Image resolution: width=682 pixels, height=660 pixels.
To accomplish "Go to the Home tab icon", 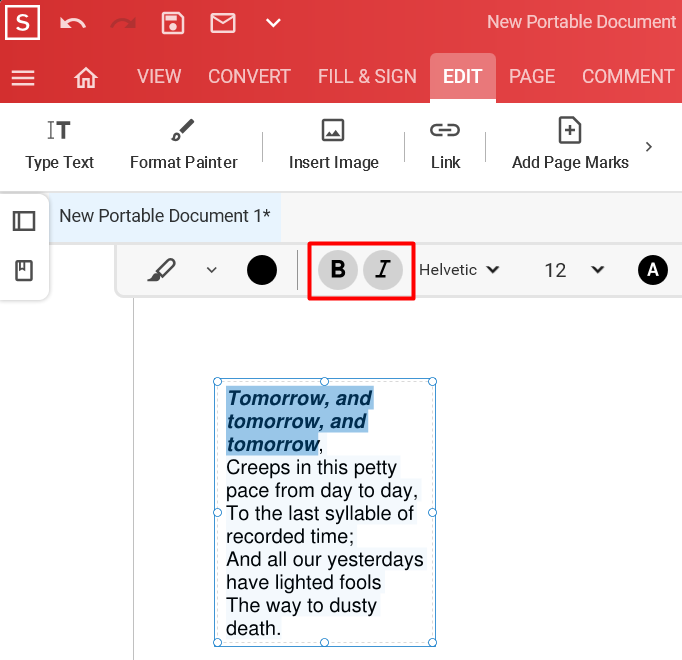I will [x=86, y=78].
